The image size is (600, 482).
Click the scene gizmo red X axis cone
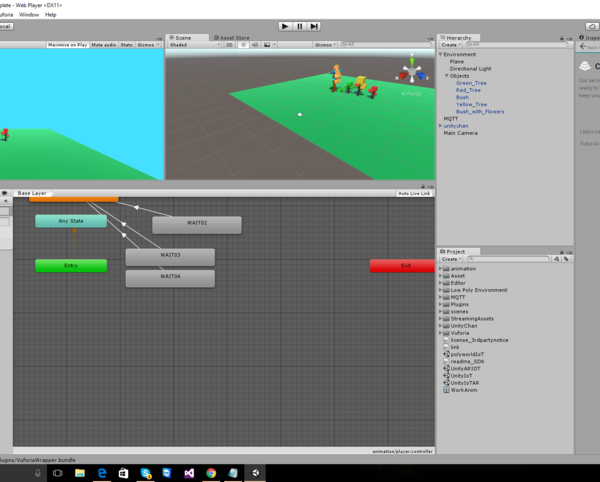(x=403, y=76)
